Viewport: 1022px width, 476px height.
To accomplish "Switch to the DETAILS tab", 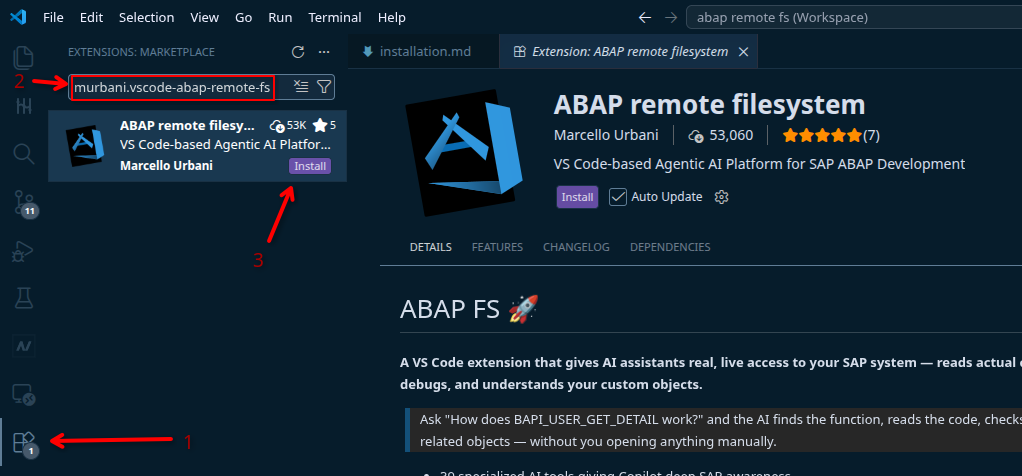I will click(x=430, y=247).
